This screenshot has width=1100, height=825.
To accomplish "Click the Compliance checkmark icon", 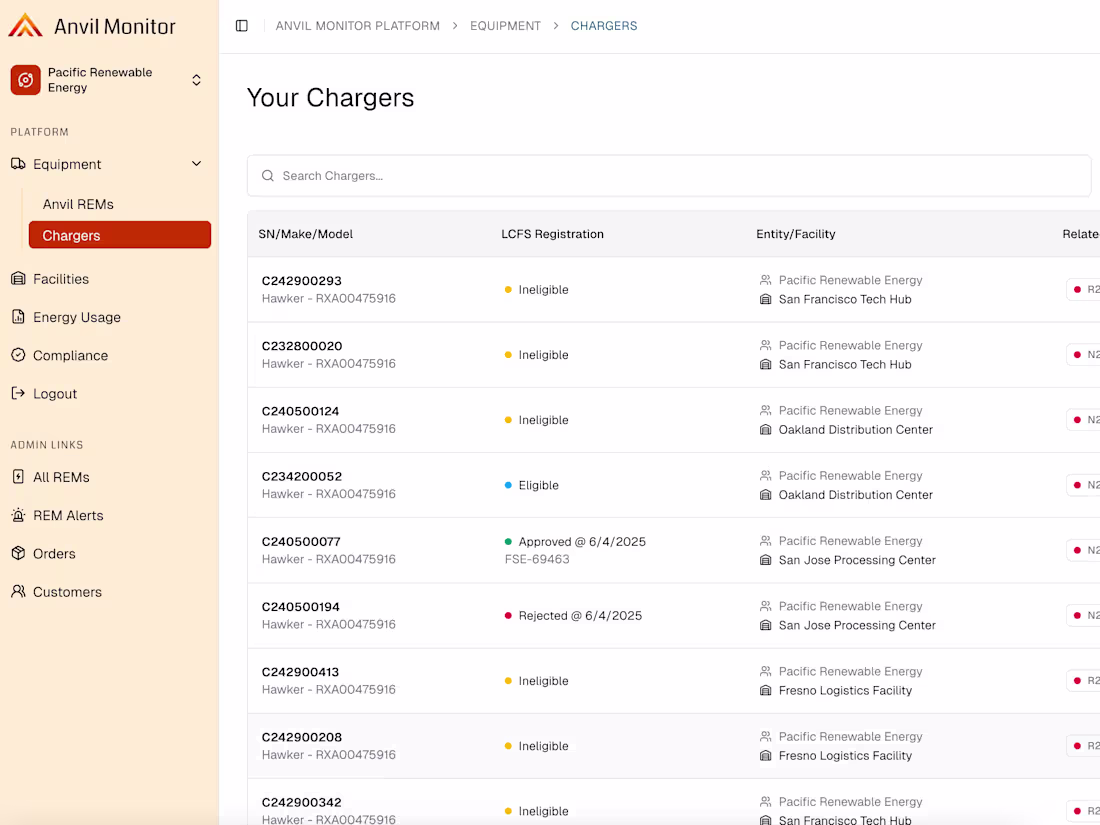I will pos(18,355).
